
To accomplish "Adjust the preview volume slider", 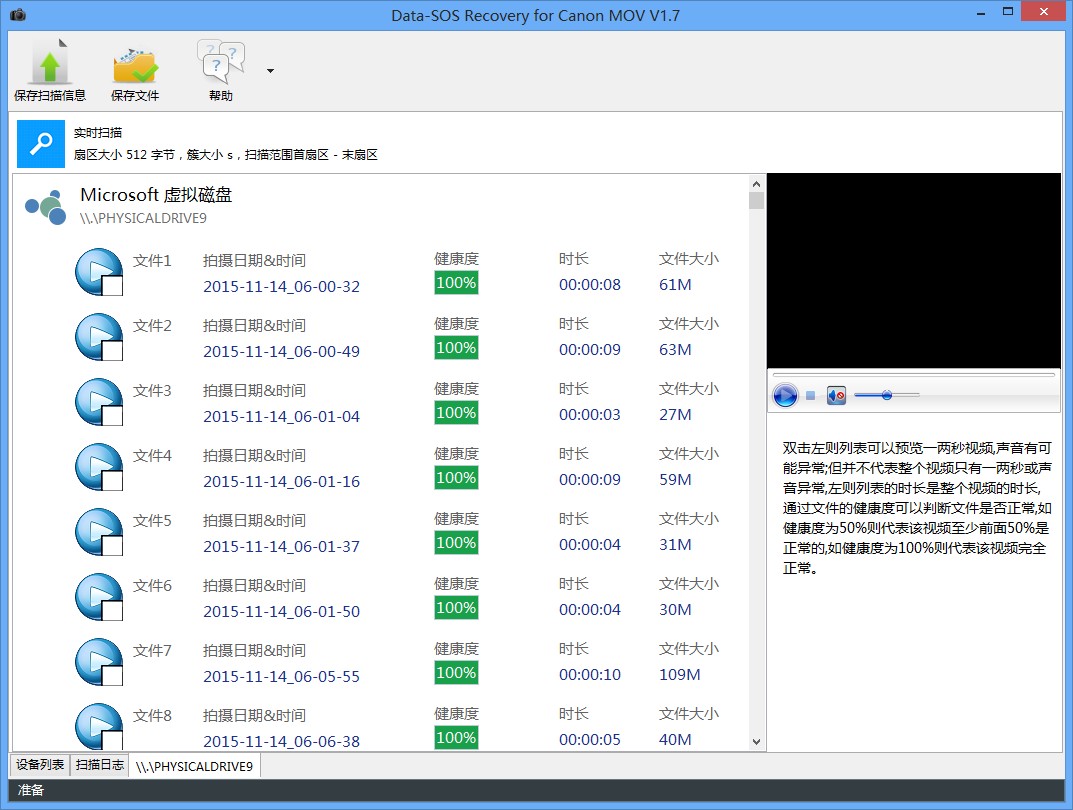I will [886, 396].
